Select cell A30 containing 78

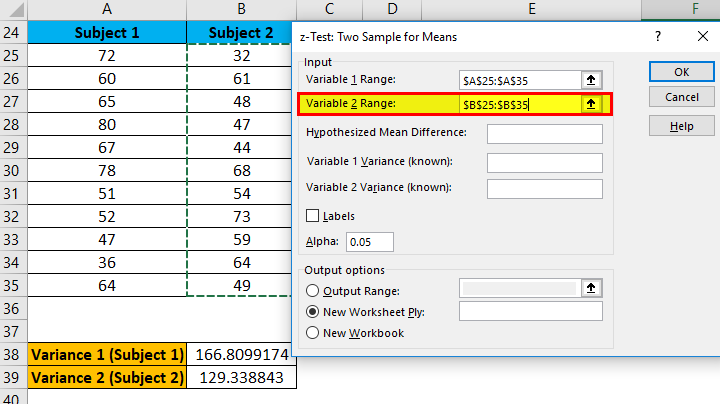(107, 170)
